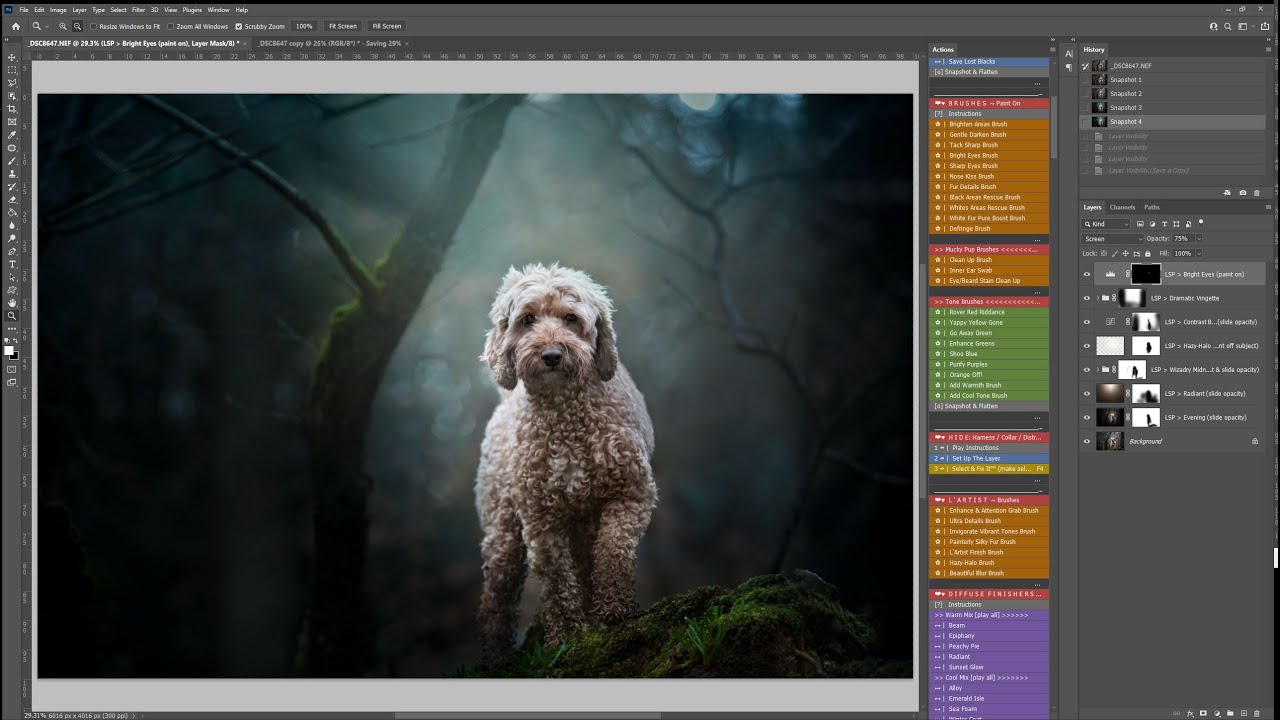Switch to the Channels tab

[x=1122, y=207]
